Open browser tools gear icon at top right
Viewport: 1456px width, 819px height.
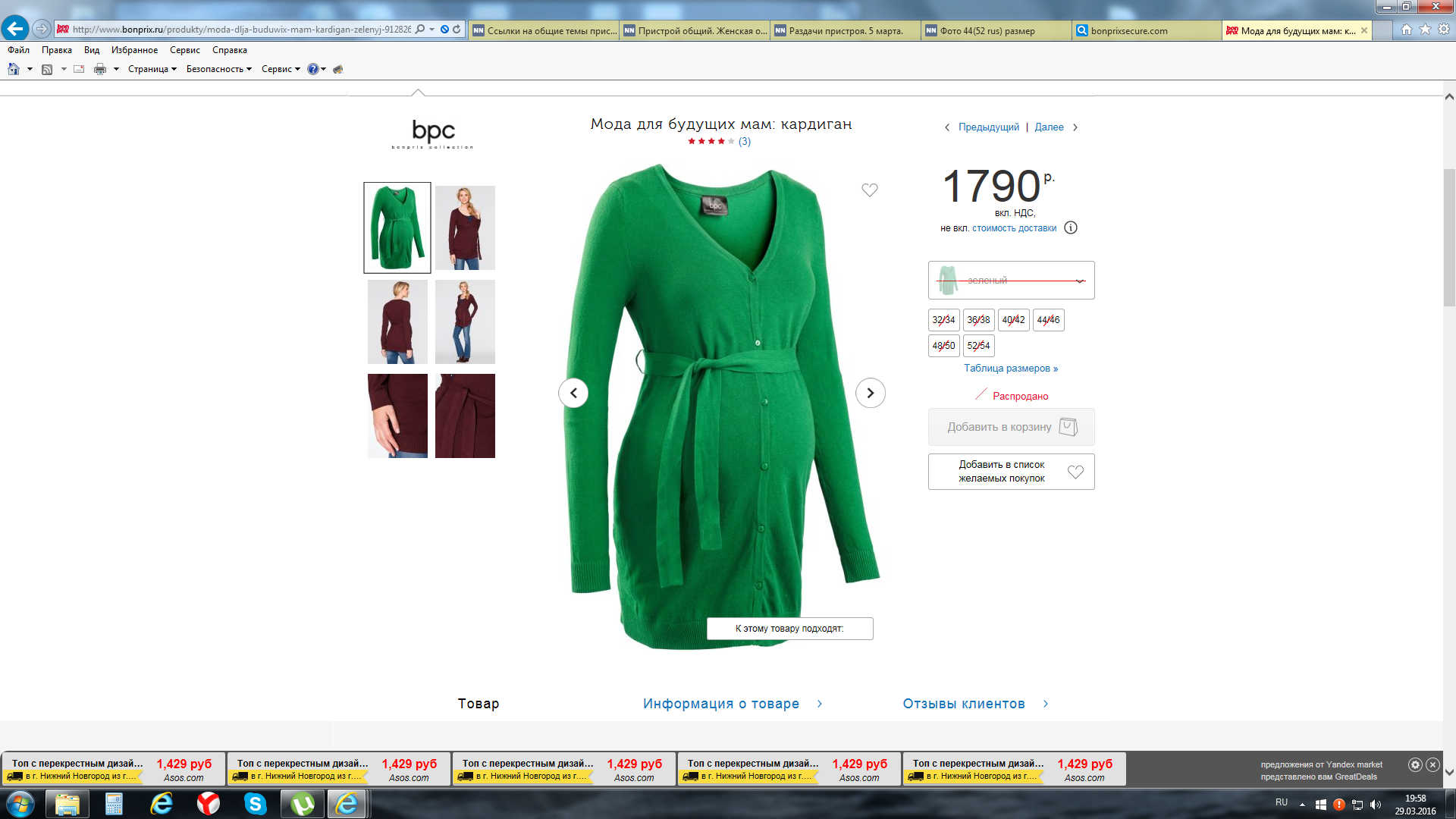point(1444,30)
